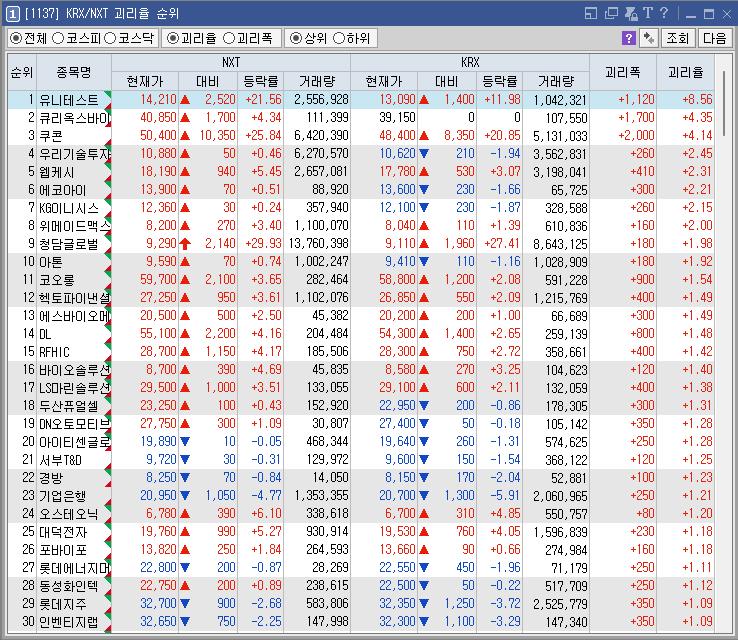Click the T font icon in the title bar
Image resolution: width=738 pixels, height=640 pixels.
648,13
